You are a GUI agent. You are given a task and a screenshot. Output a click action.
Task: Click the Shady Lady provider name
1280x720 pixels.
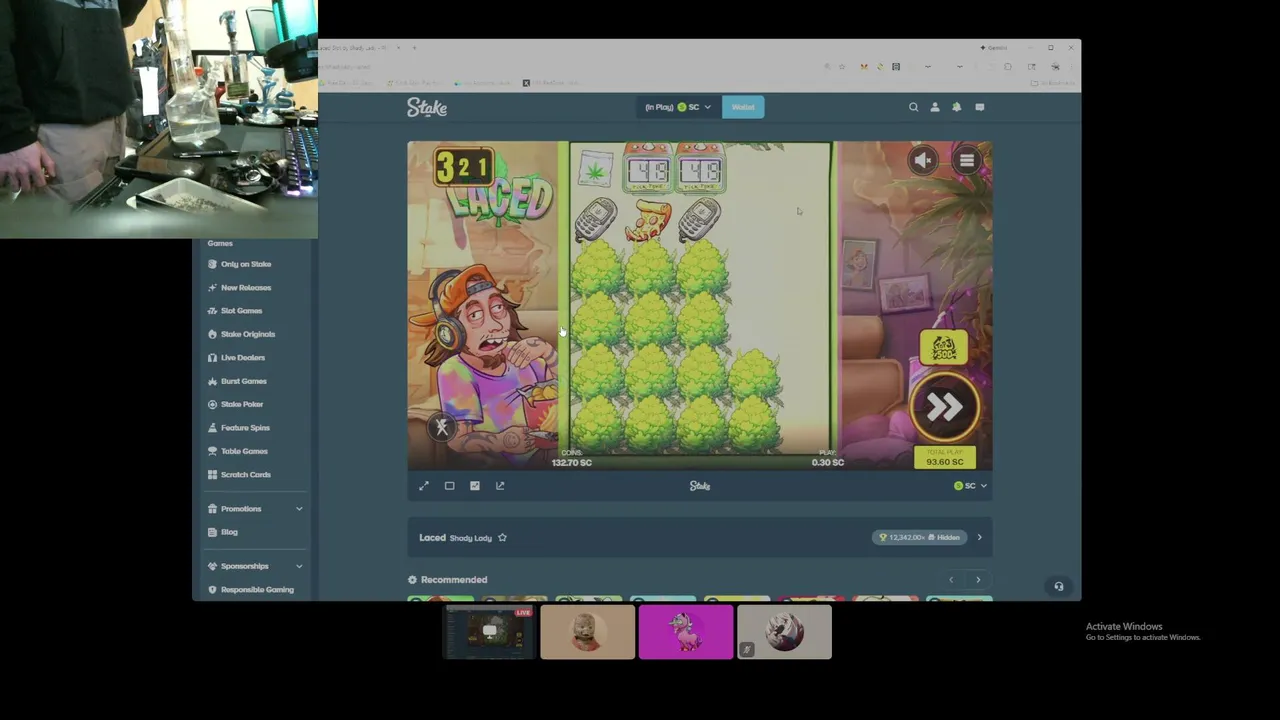point(470,538)
